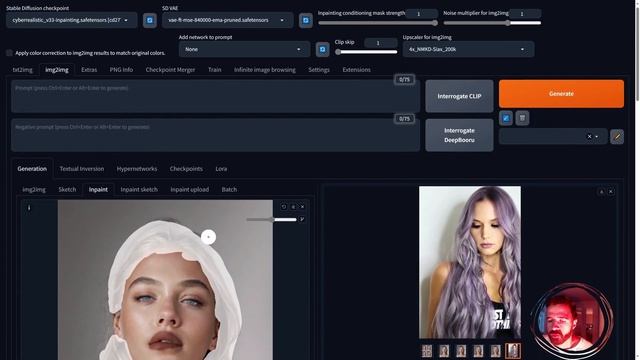Undo the last inpaint mask stroke
The width and height of the screenshot is (640, 360).
pos(284,207)
